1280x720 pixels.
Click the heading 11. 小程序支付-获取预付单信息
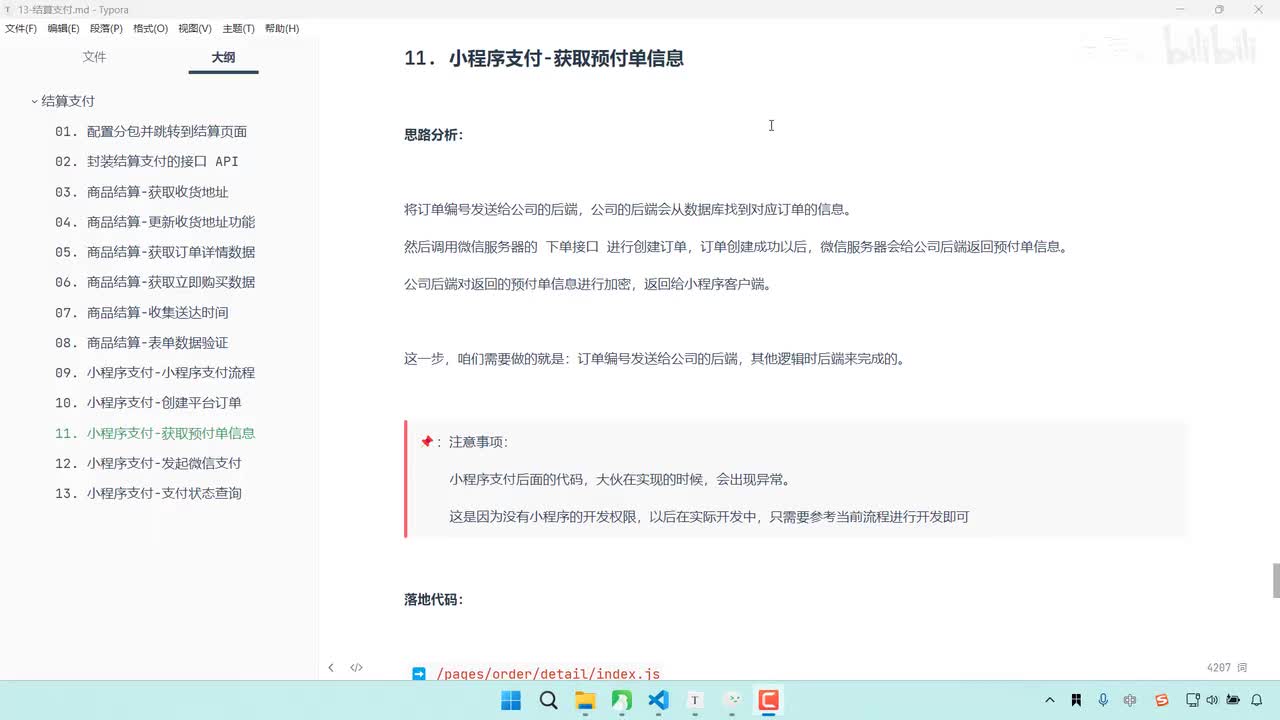[544, 58]
